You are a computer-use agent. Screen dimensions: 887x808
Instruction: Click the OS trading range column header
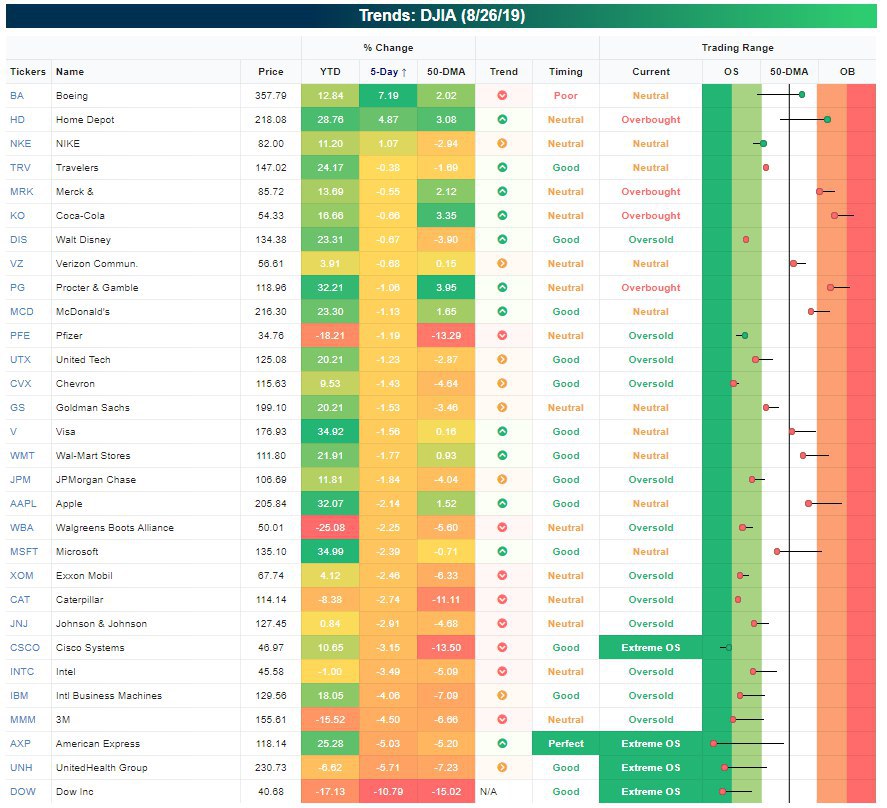[x=731, y=72]
